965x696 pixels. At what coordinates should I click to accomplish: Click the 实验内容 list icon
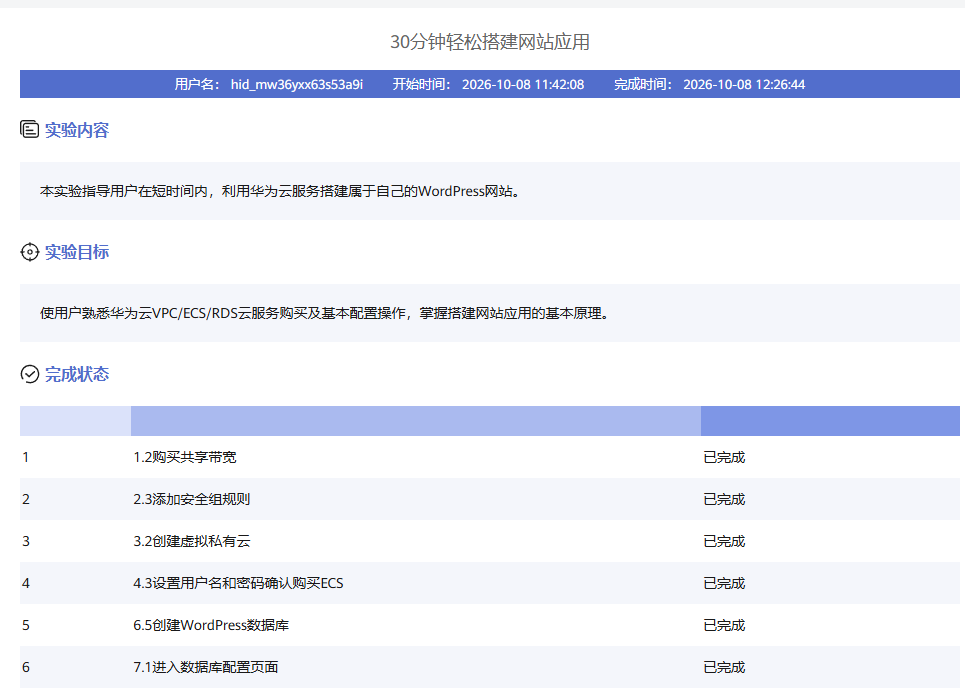30,129
